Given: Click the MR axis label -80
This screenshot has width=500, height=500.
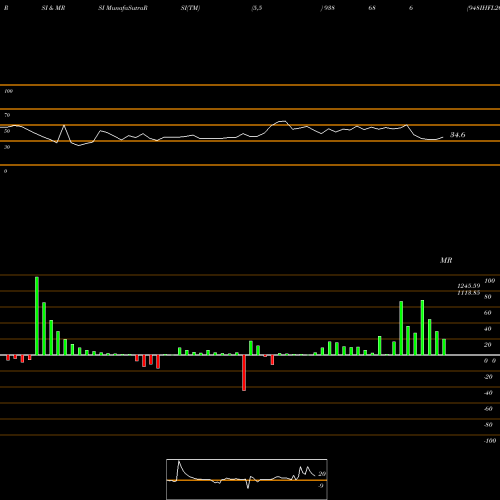Looking at the screenshot, I should (x=488, y=425).
